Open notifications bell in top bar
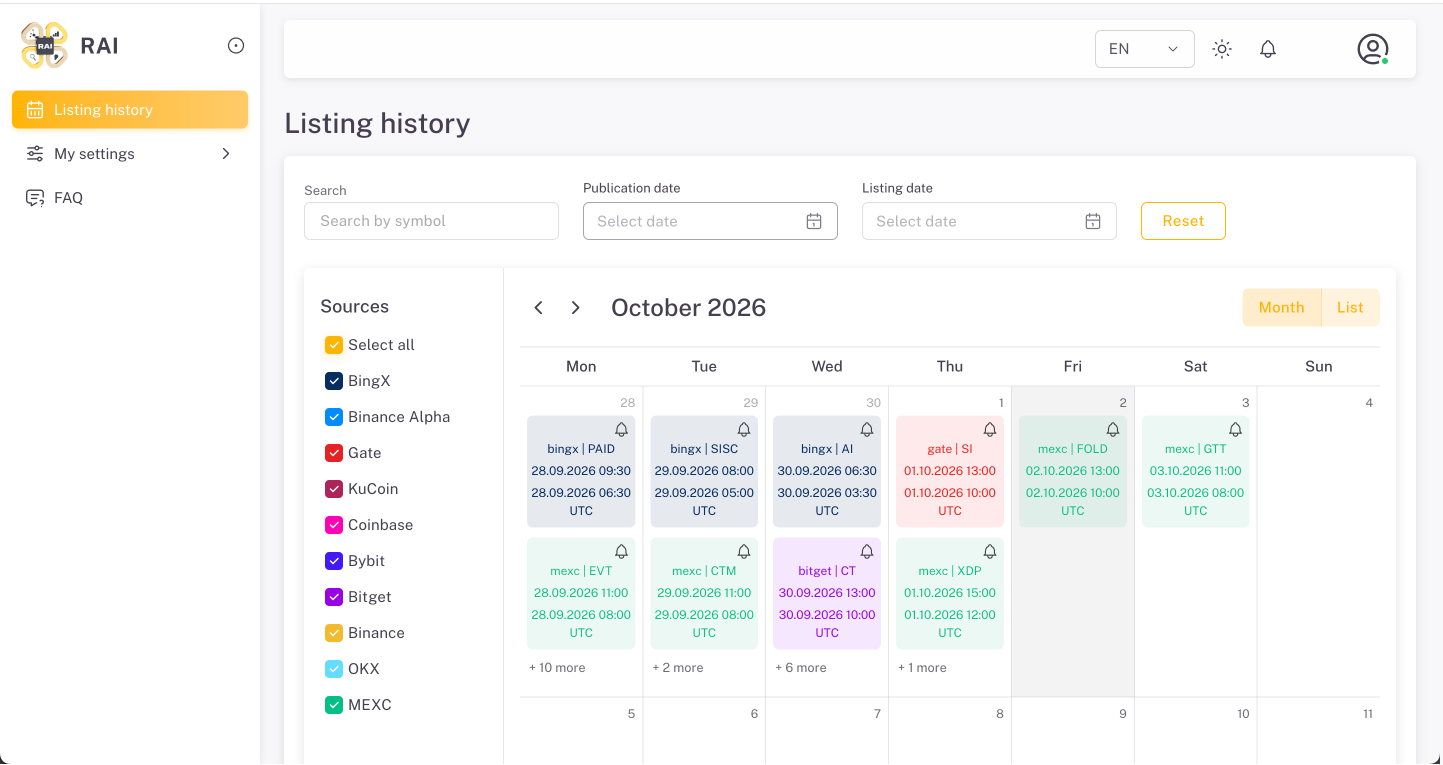The width and height of the screenshot is (1443, 765). [x=1268, y=49]
